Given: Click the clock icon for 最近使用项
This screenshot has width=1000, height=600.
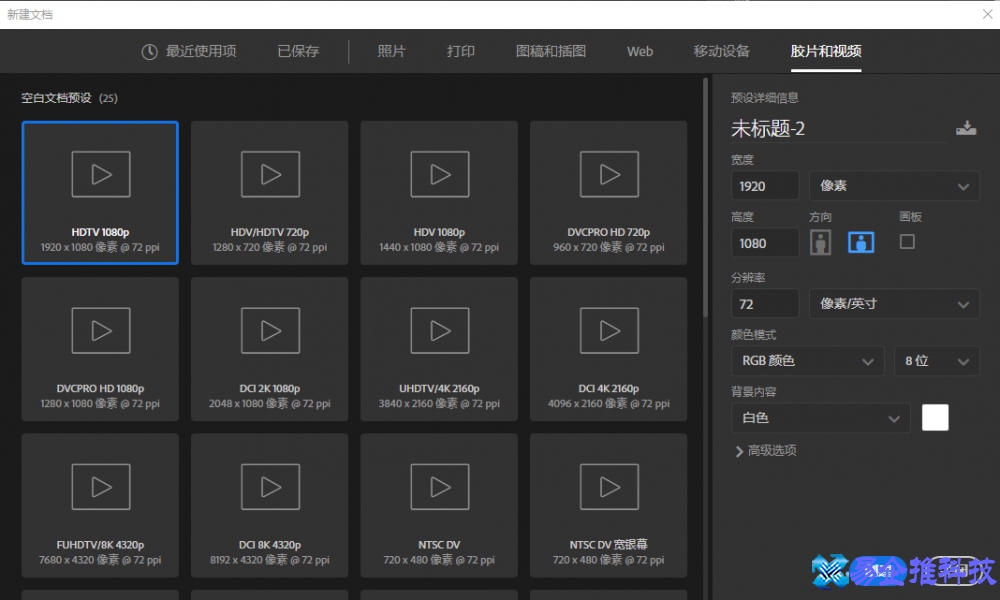Looking at the screenshot, I should click(x=150, y=52).
